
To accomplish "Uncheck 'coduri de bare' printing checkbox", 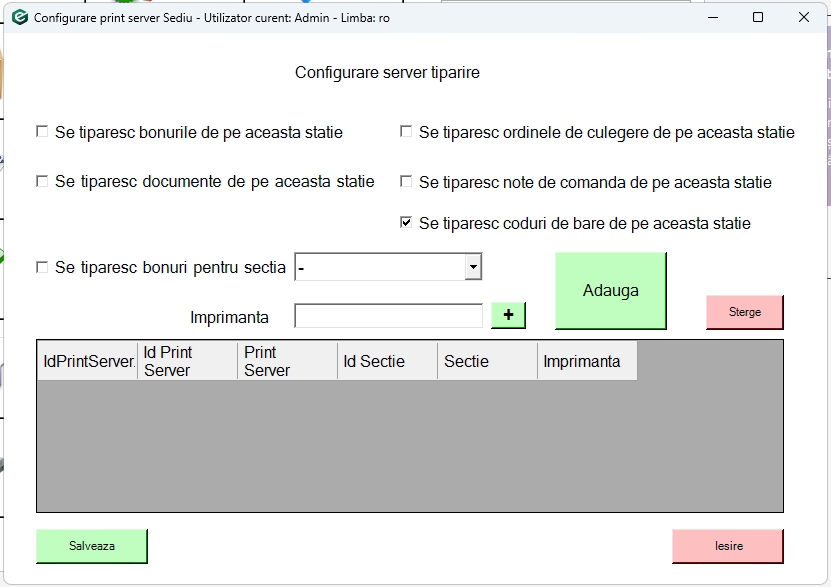I will click(x=406, y=223).
